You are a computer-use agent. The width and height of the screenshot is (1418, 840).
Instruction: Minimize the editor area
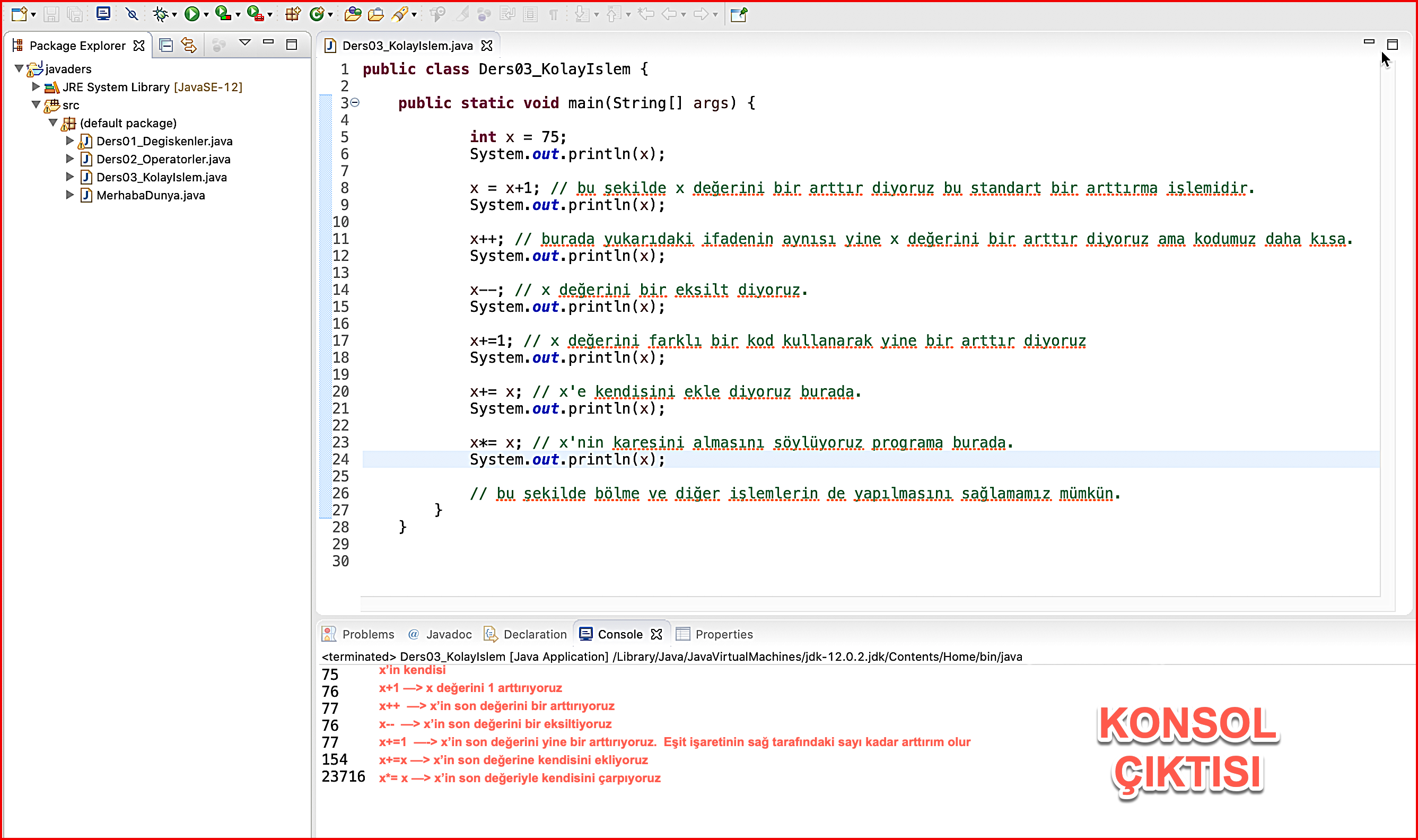tap(1369, 41)
